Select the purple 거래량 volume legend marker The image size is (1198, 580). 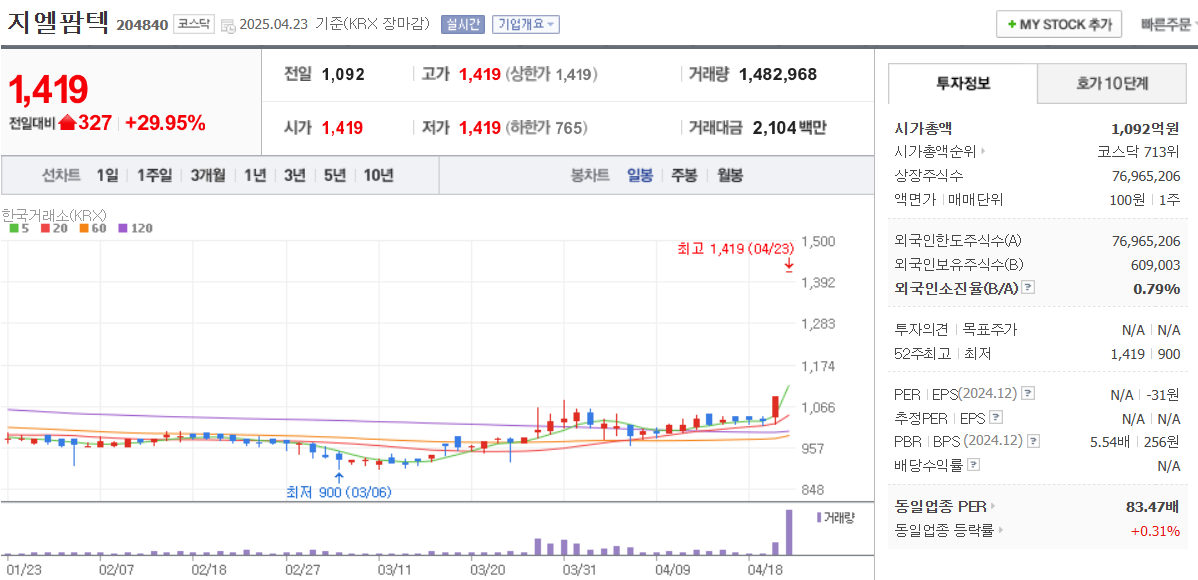[820, 517]
